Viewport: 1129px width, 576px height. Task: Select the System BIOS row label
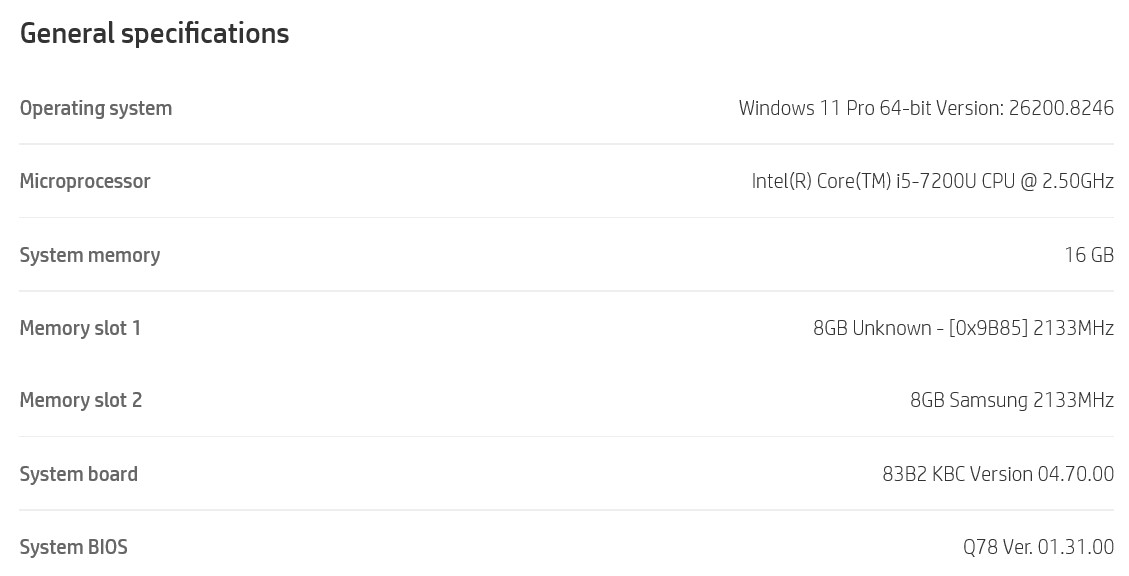coord(73,547)
